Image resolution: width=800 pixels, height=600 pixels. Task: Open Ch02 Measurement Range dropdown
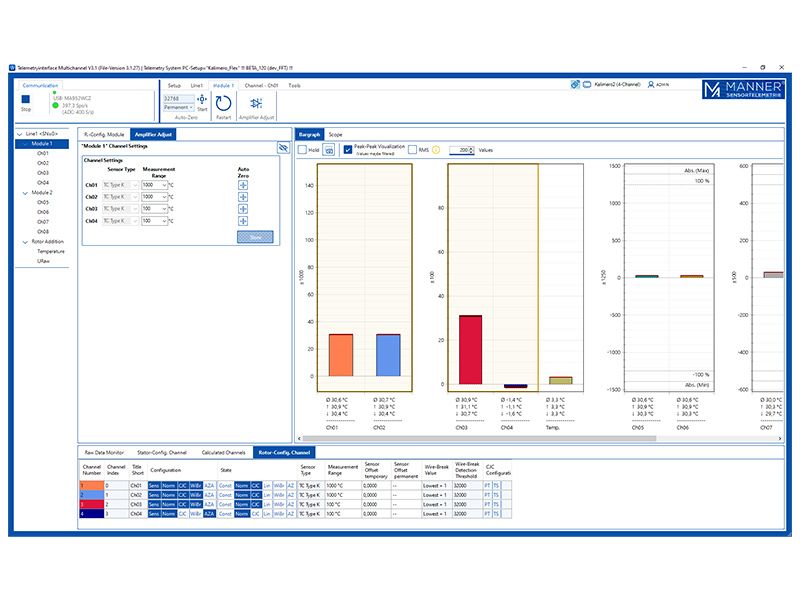point(155,197)
